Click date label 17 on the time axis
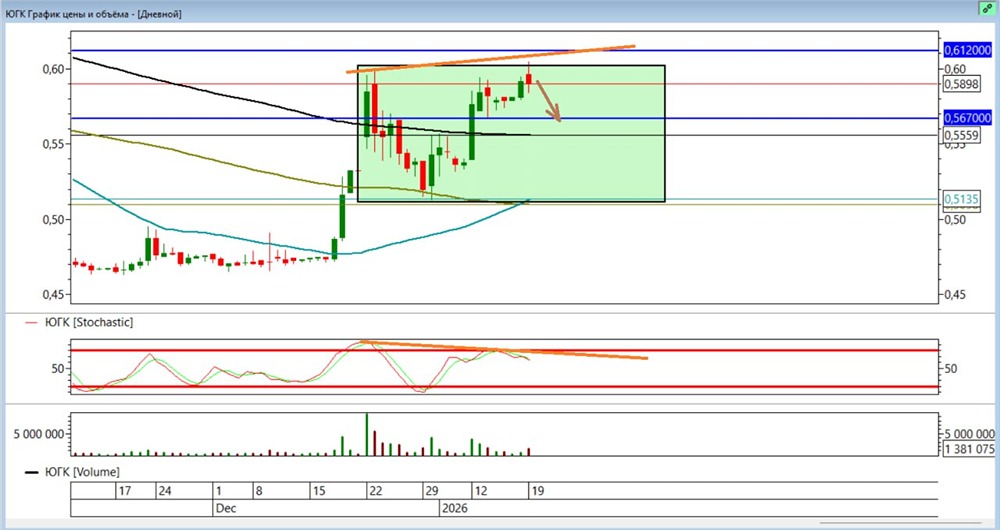The height and width of the screenshot is (530, 1000). 125,492
